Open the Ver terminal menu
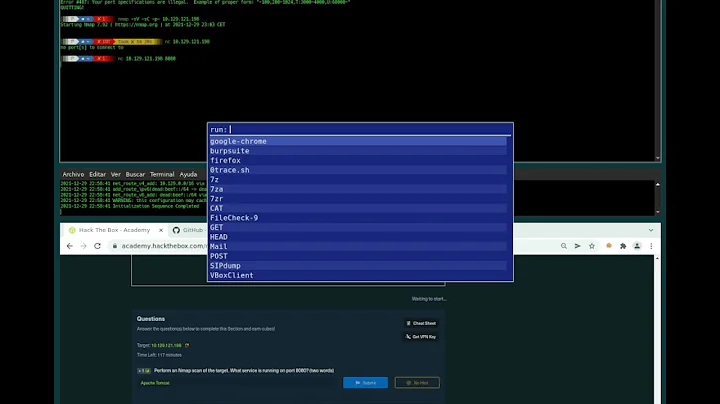720x404 pixels. click(116, 174)
